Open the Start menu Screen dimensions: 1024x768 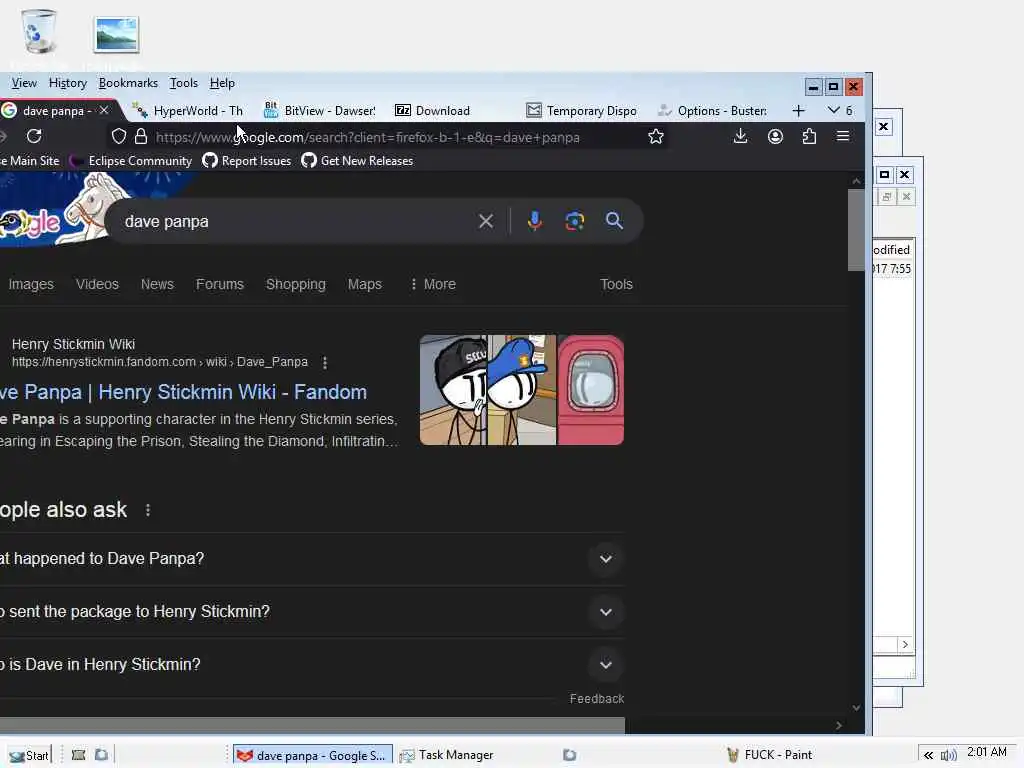click(x=29, y=755)
